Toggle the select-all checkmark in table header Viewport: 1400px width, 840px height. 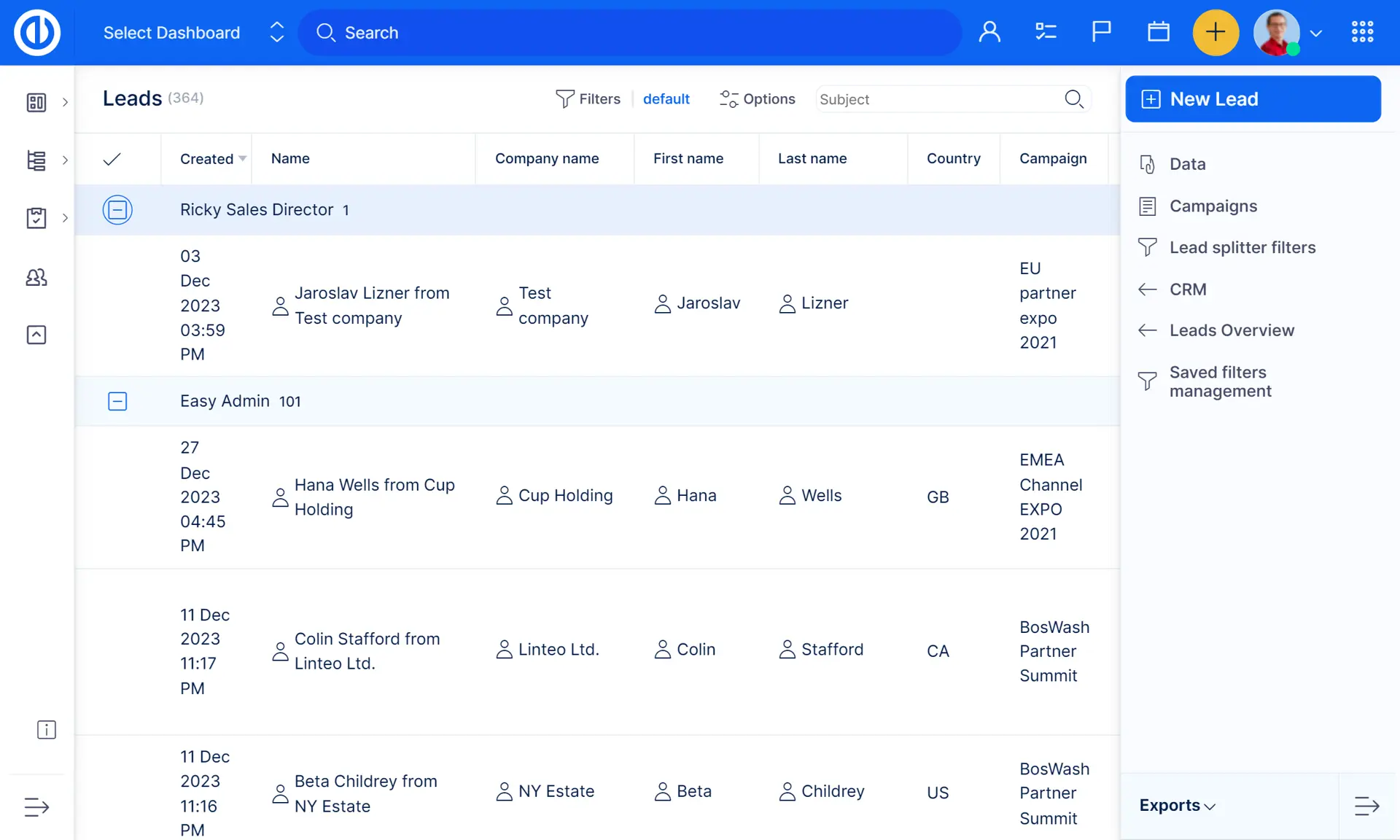click(x=112, y=159)
